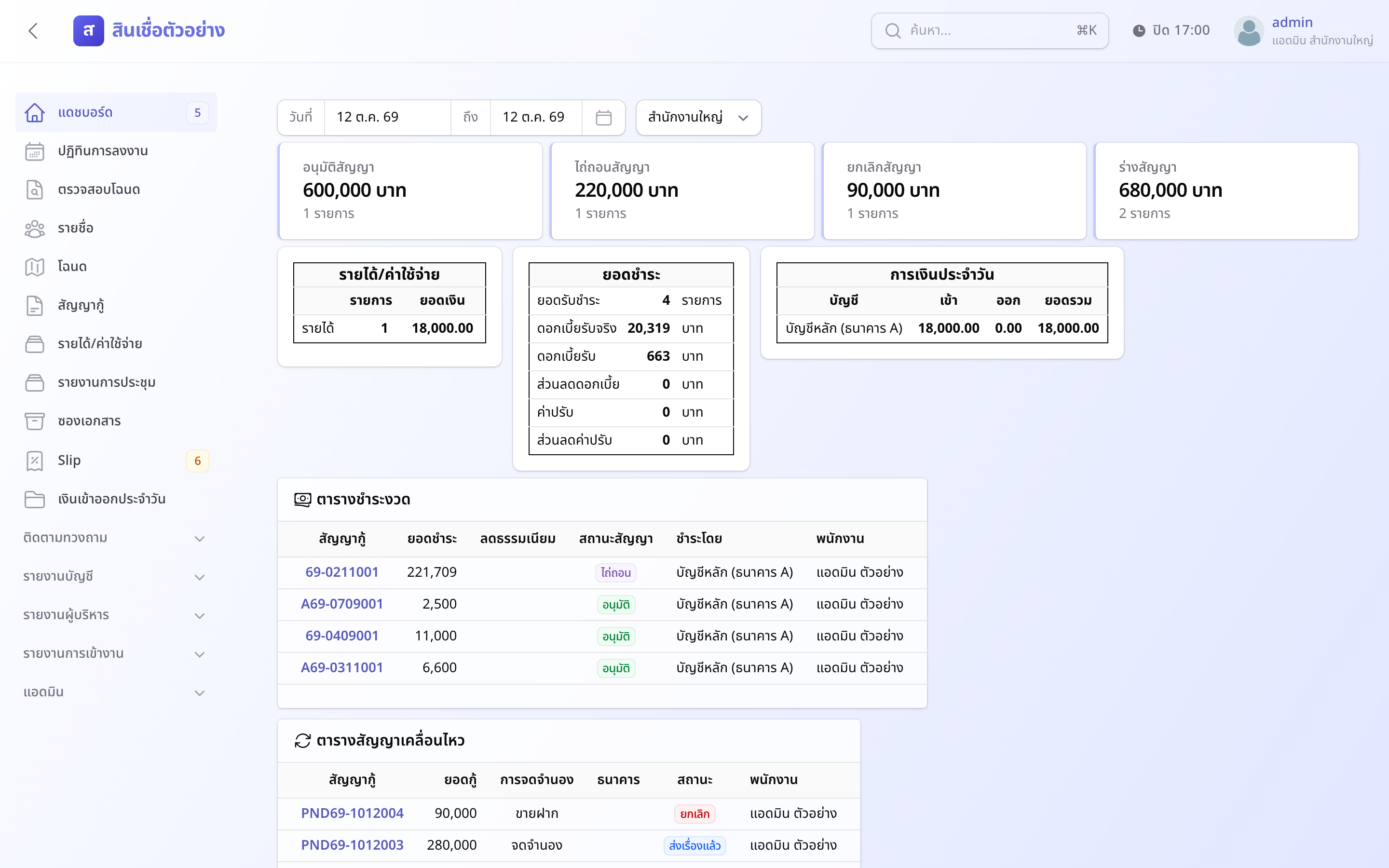The image size is (1389, 868).
Task: Expand the รายงานการเข้างาน section
Action: pyautogui.click(x=115, y=653)
